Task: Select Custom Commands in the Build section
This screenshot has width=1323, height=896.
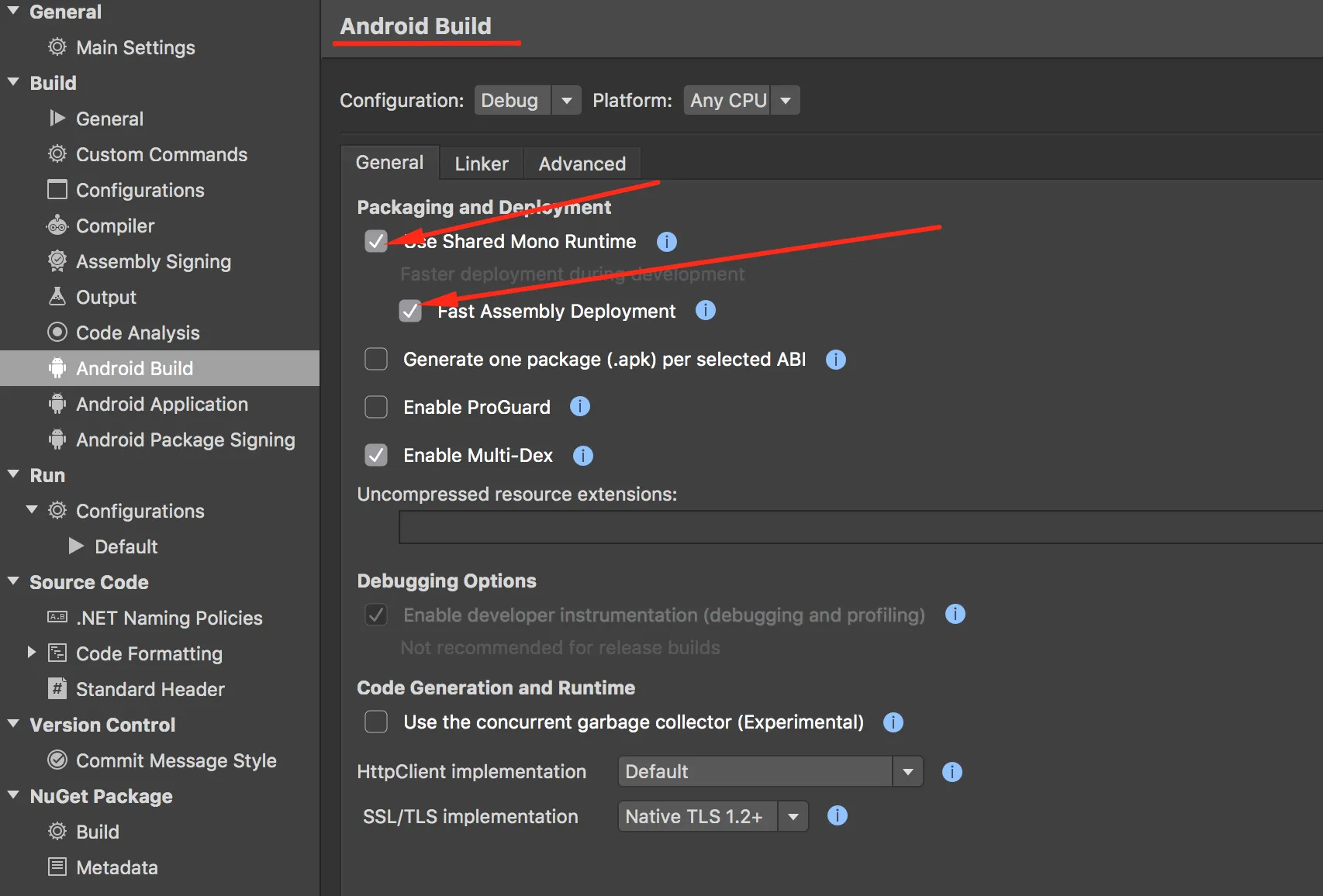Action: pyautogui.click(x=161, y=154)
